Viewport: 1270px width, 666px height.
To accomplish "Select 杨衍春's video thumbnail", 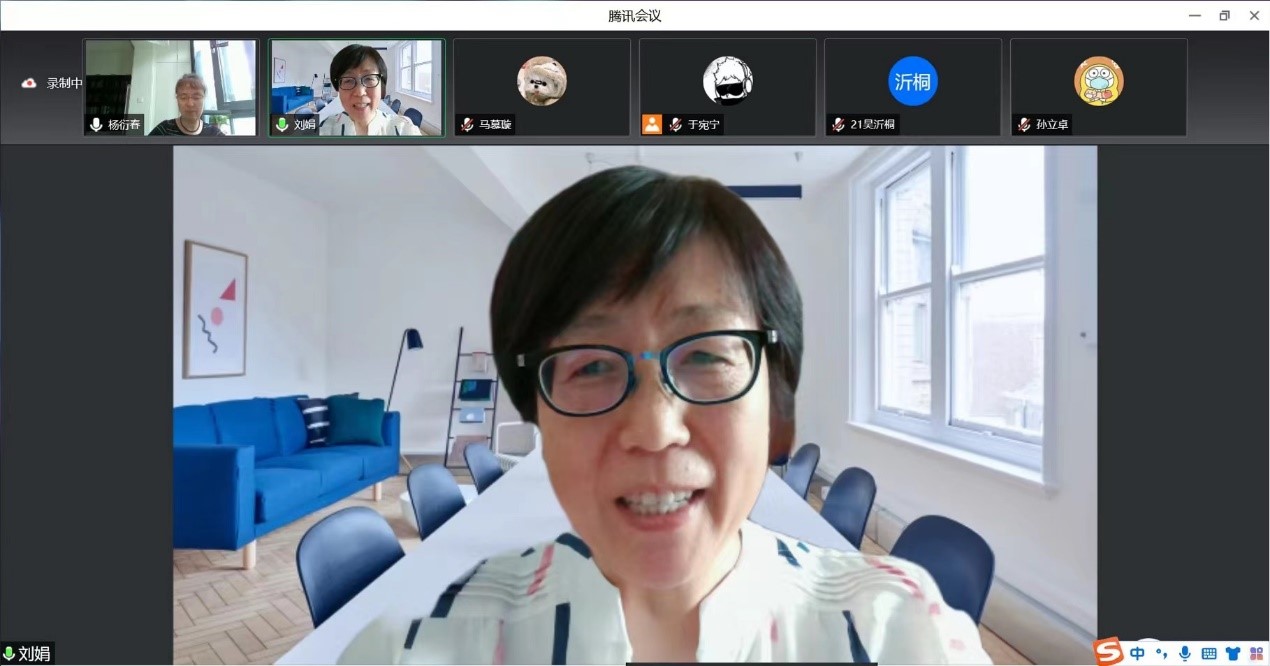I will pos(170,87).
